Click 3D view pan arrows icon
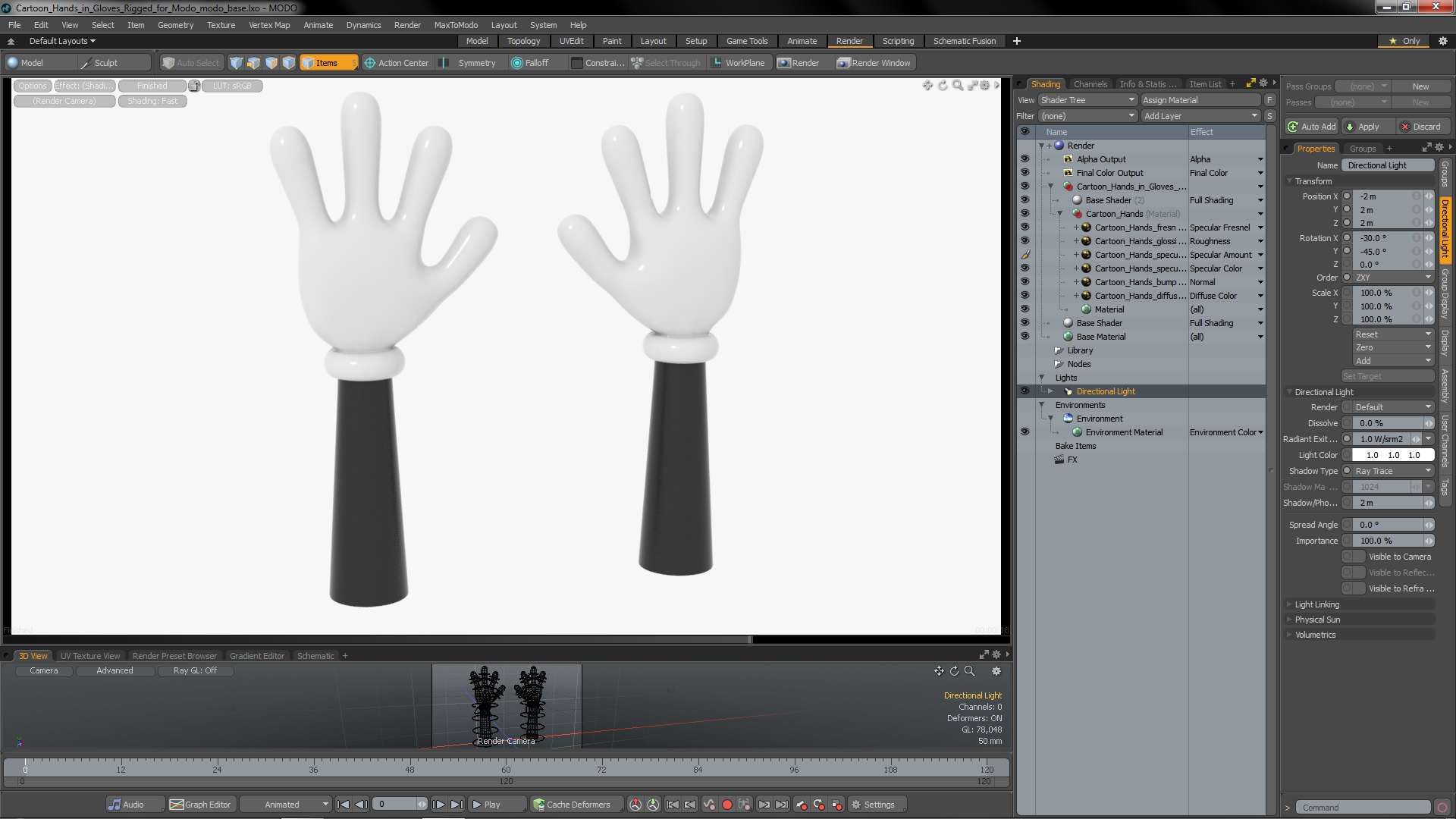 (939, 671)
